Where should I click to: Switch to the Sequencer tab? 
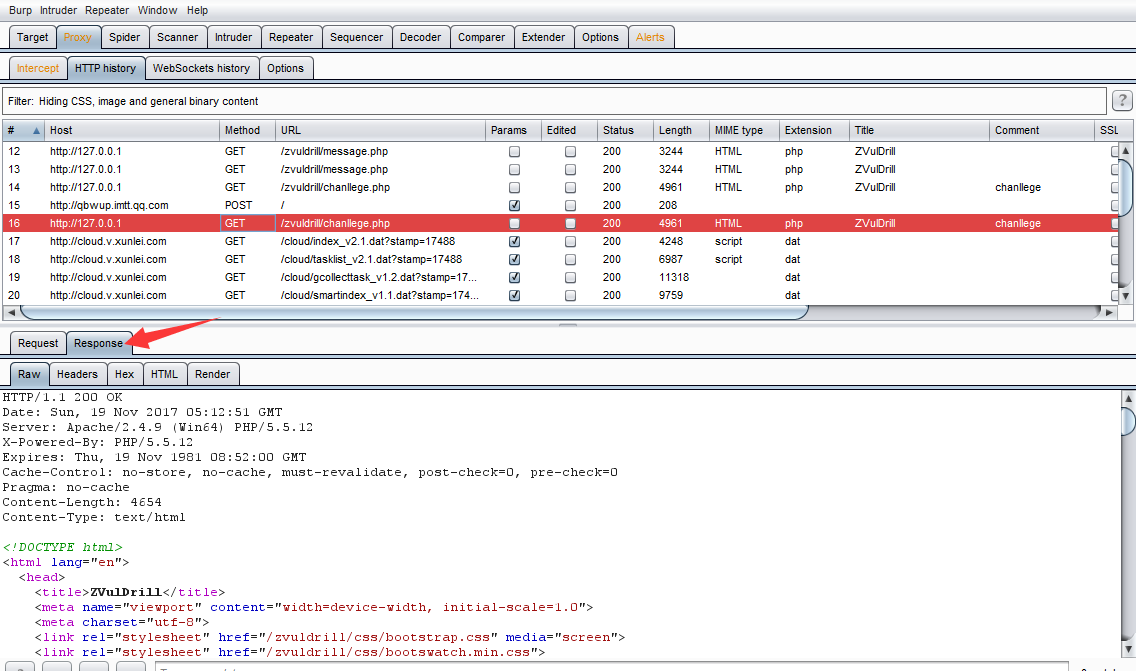click(x=356, y=37)
